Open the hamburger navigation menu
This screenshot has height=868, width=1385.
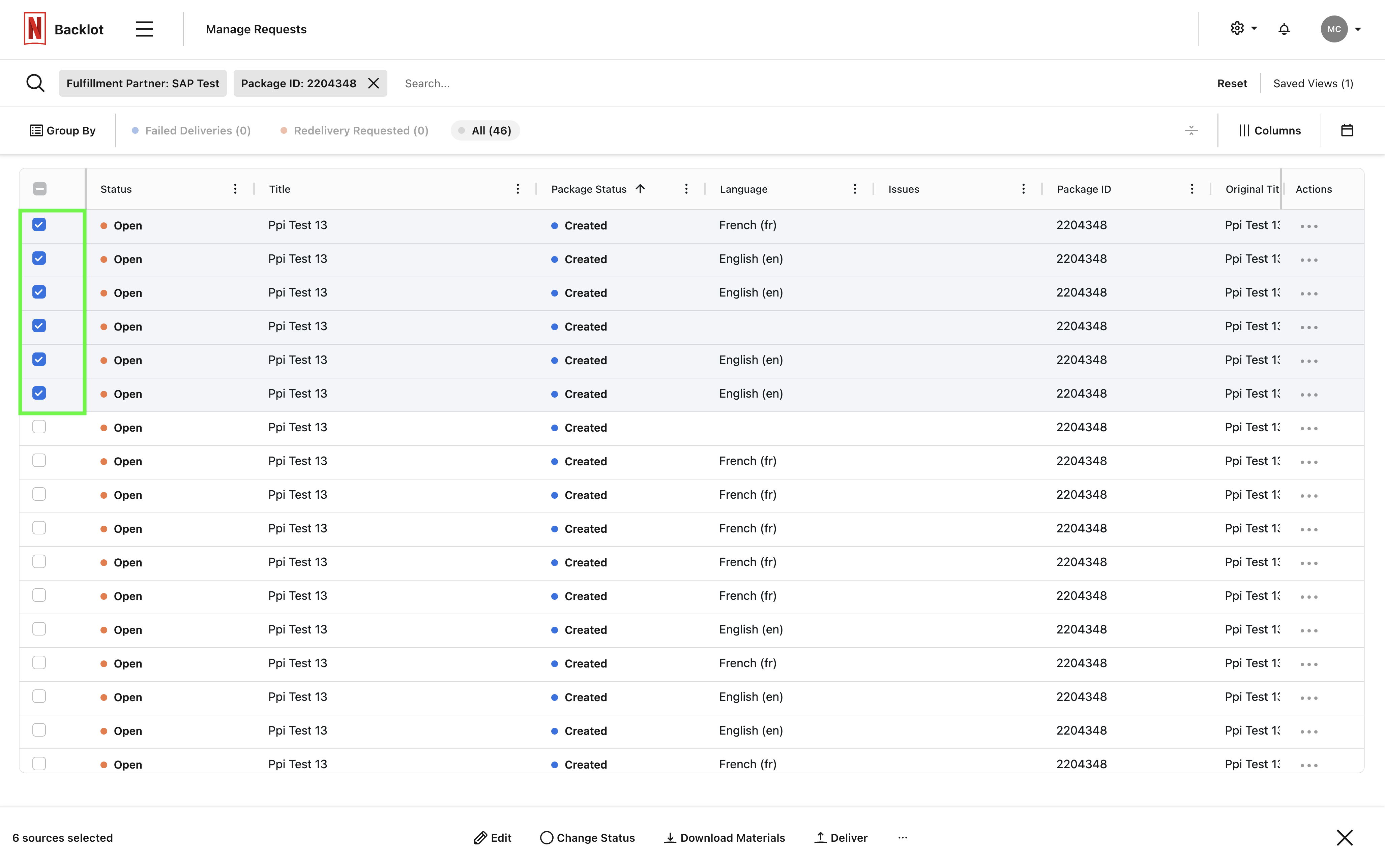click(x=144, y=29)
